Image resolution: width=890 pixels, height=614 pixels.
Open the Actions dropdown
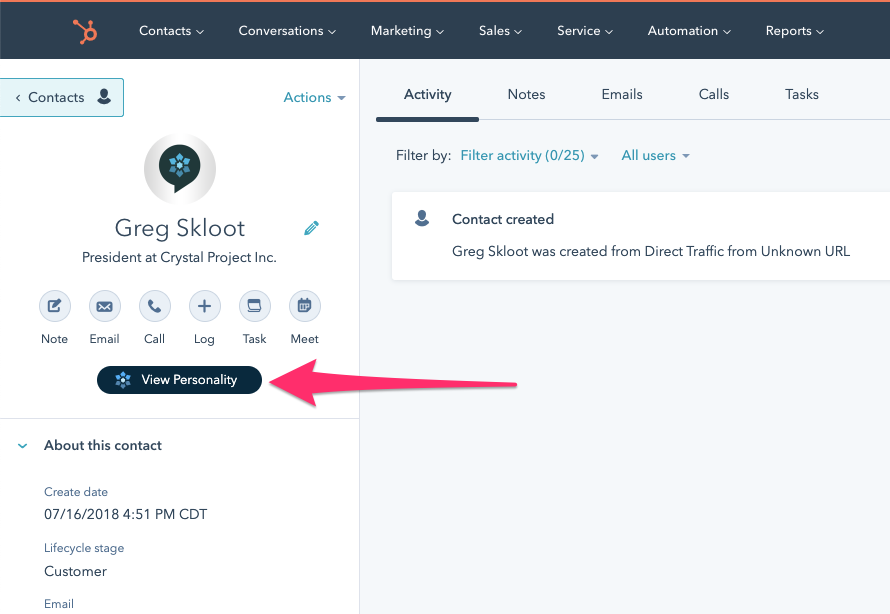tap(314, 98)
